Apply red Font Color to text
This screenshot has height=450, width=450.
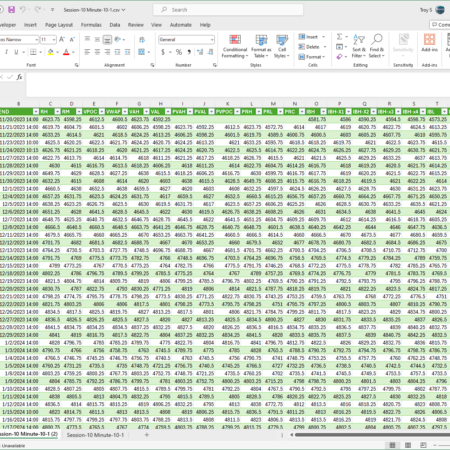tap(66, 52)
